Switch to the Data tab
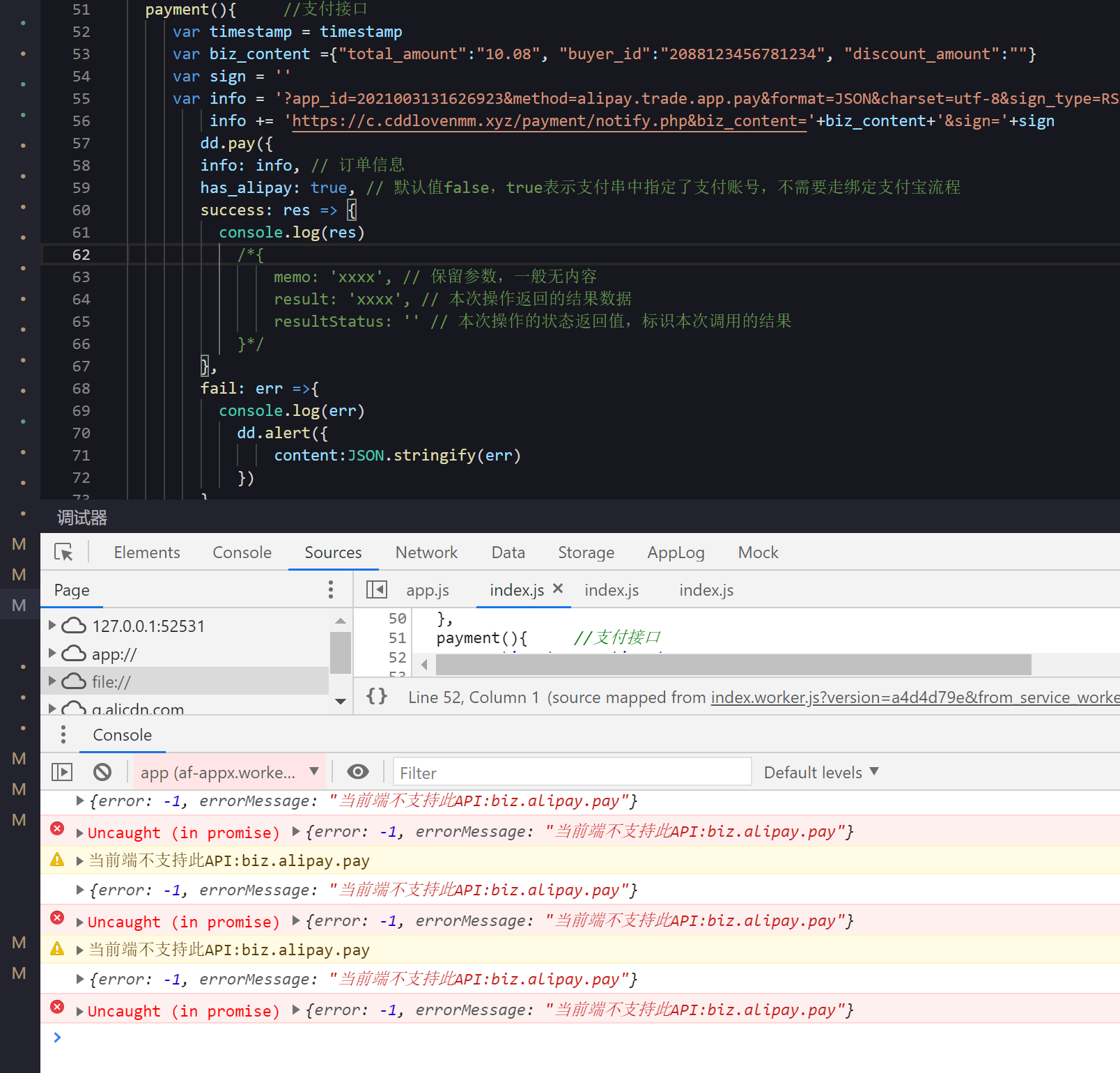Viewport: 1120px width, 1073px height. pos(508,553)
